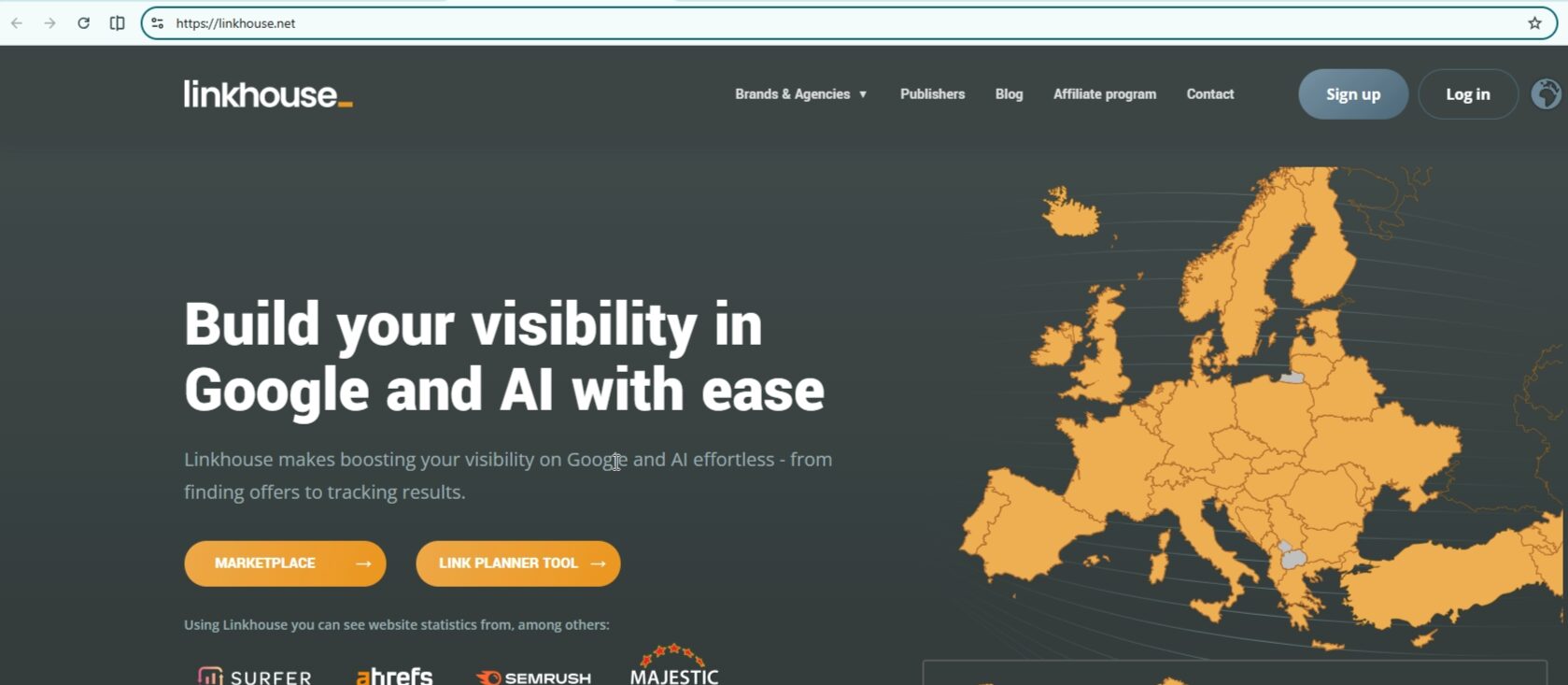Bookmark this page with the star icon

coord(1534,23)
